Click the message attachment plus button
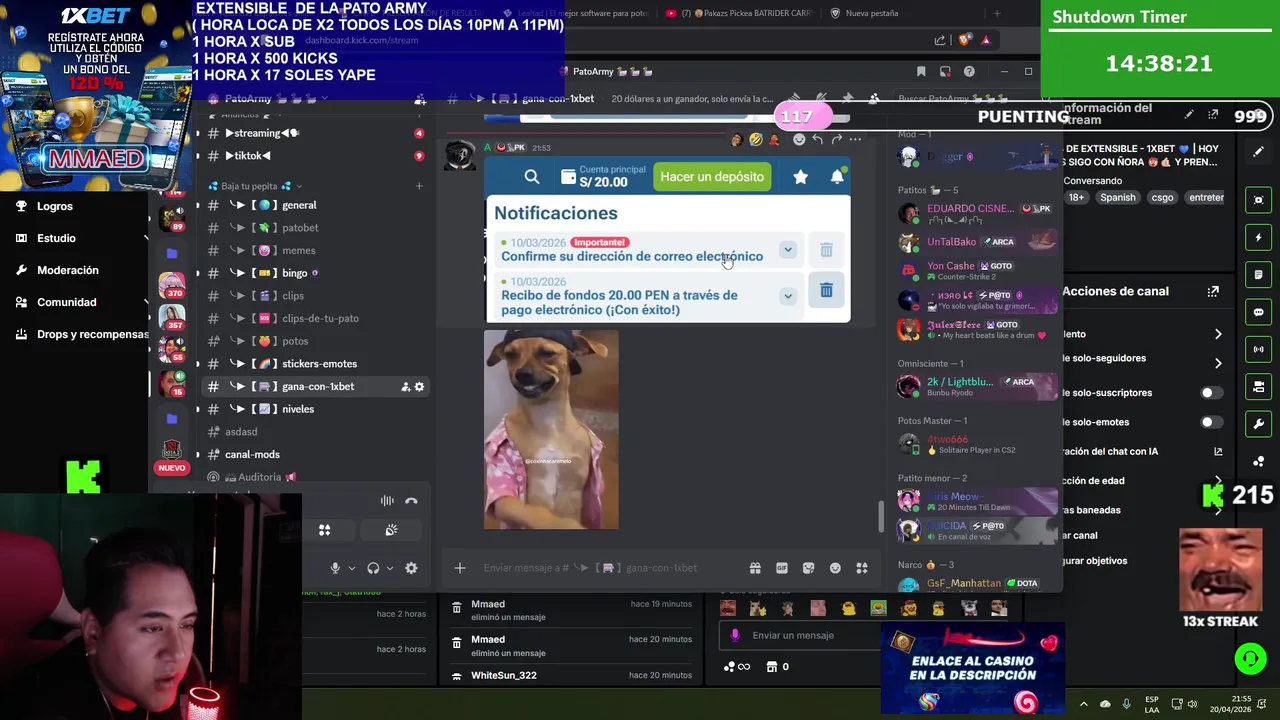Viewport: 1280px width, 720px height. [x=460, y=568]
